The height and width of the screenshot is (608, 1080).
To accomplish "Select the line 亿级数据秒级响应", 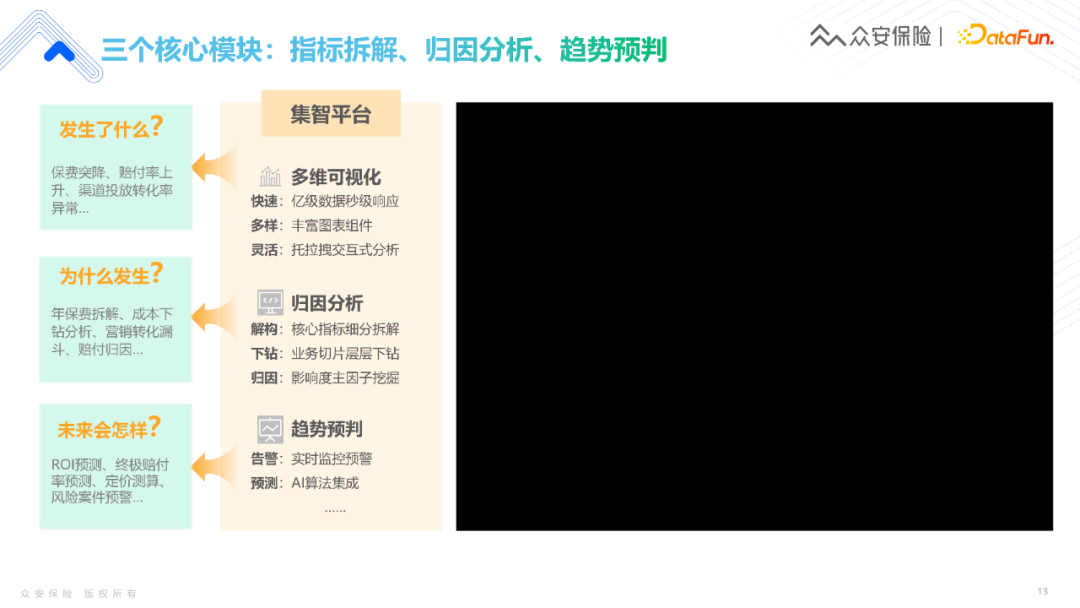I will (345, 201).
